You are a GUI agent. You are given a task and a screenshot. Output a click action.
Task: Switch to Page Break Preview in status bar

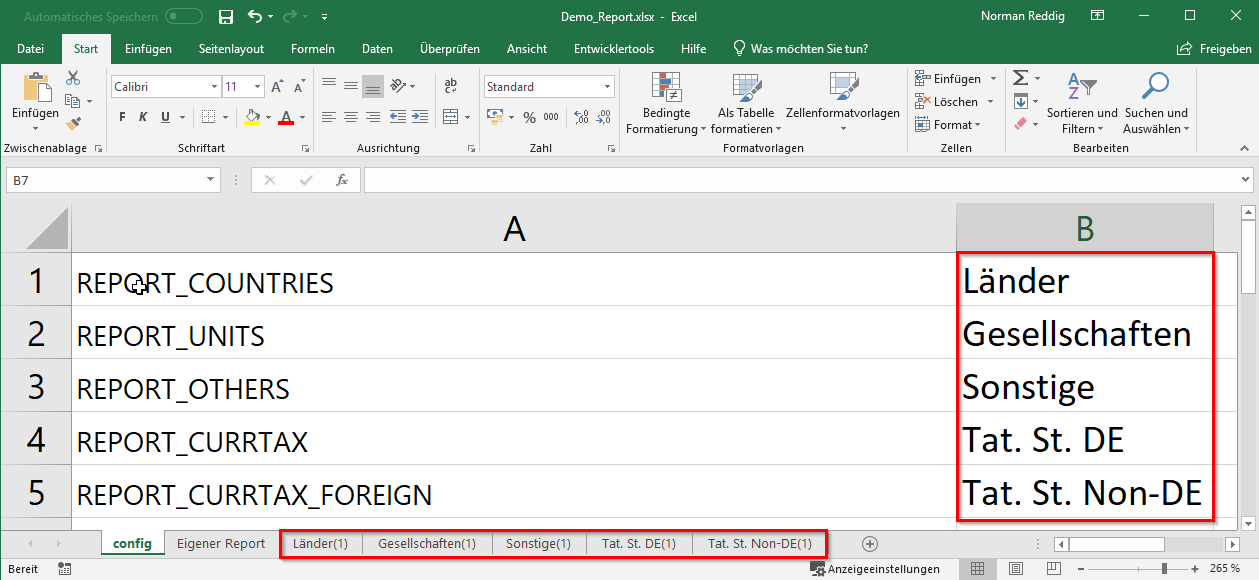(1053, 569)
